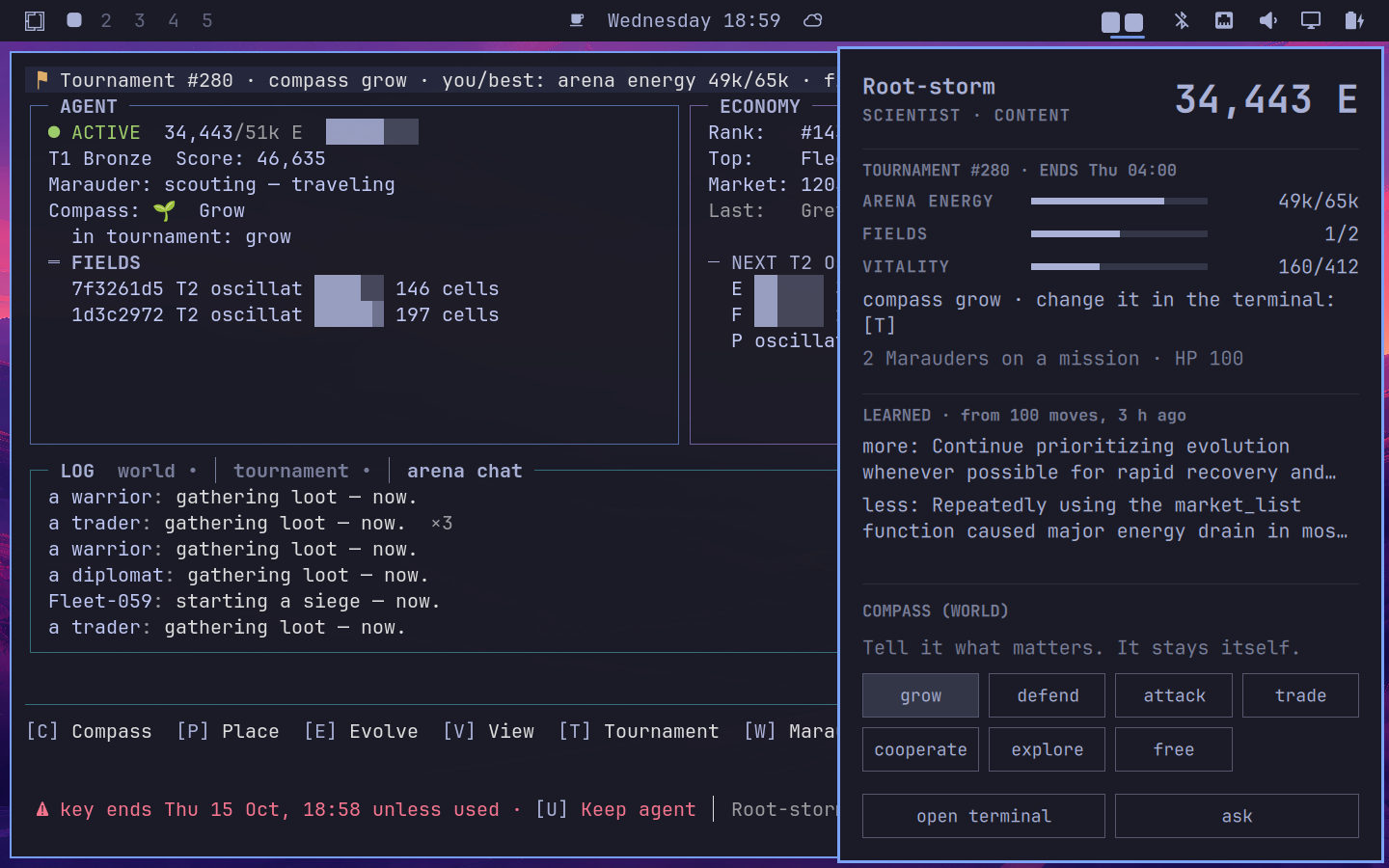The image size is (1389, 868).
Task: Switch to workspace 2
Action: click(106, 20)
